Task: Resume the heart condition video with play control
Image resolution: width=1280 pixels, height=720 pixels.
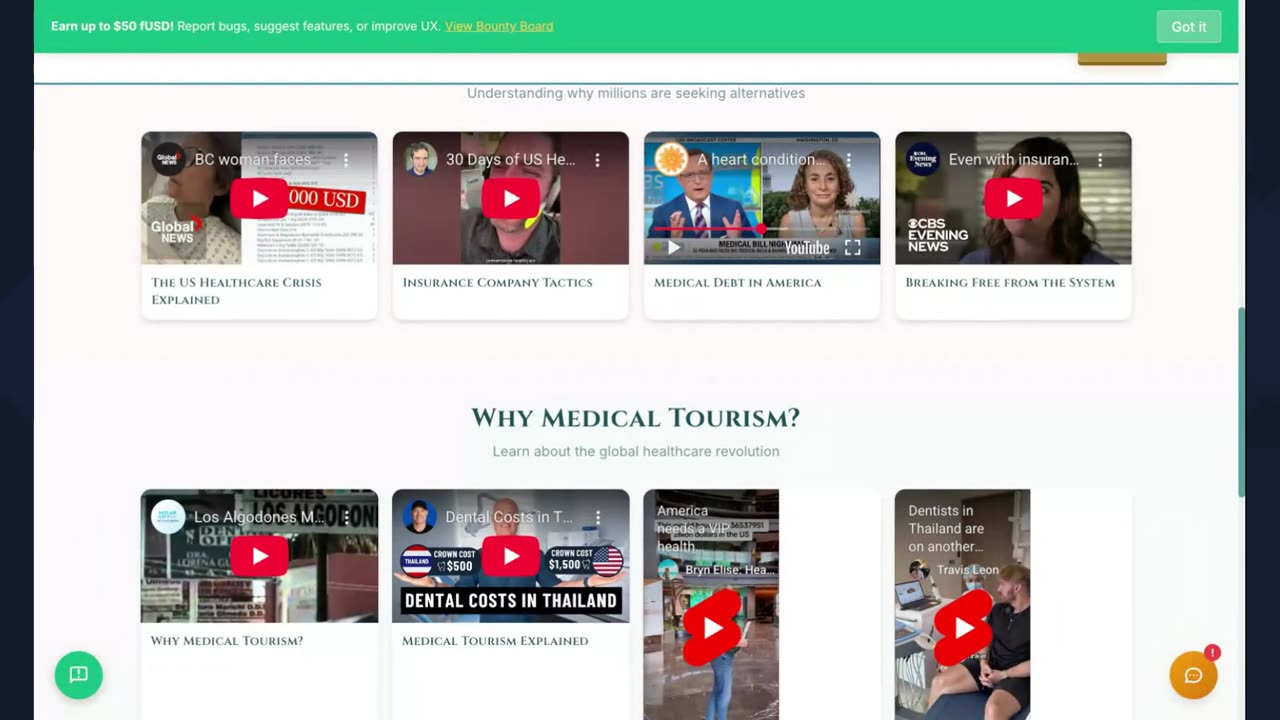Action: (x=673, y=248)
